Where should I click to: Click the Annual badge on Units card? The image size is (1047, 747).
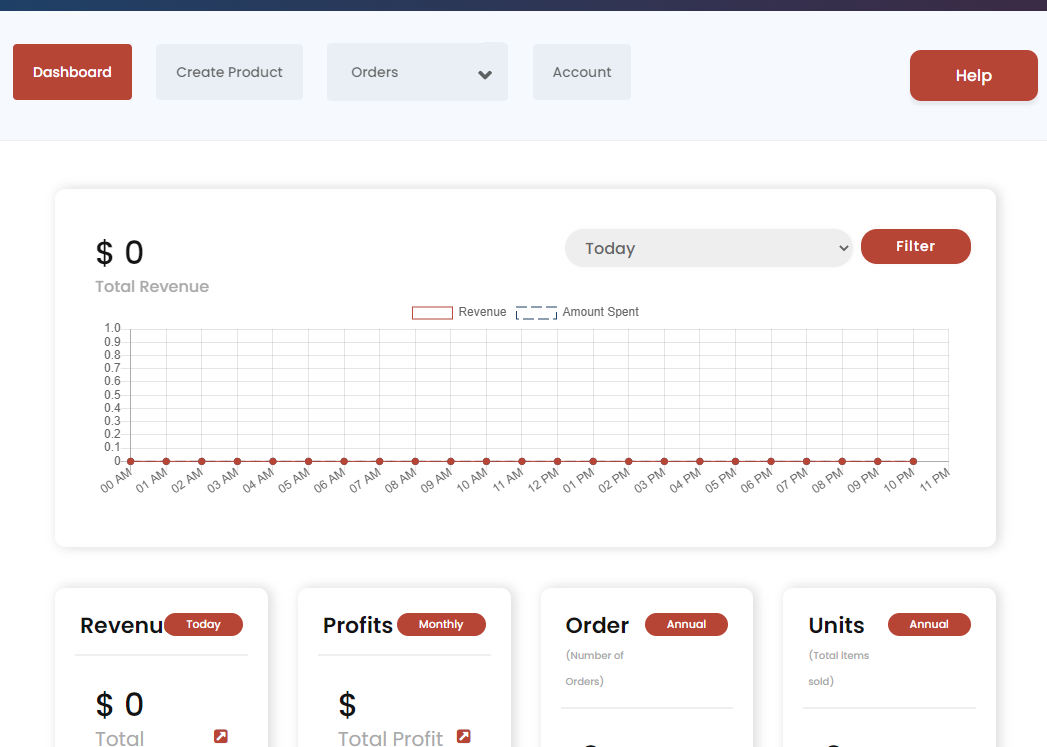coord(929,624)
